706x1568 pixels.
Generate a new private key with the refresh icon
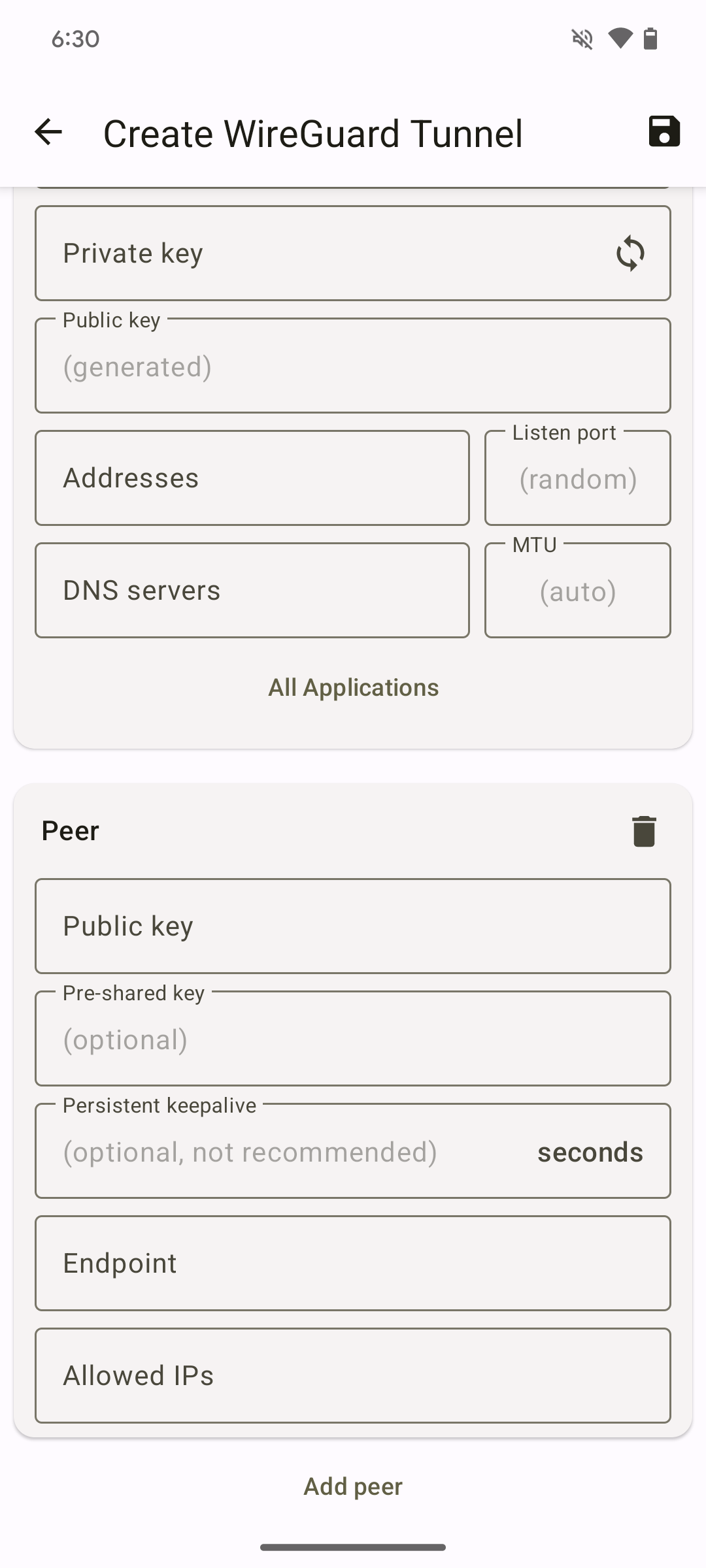[x=630, y=253]
